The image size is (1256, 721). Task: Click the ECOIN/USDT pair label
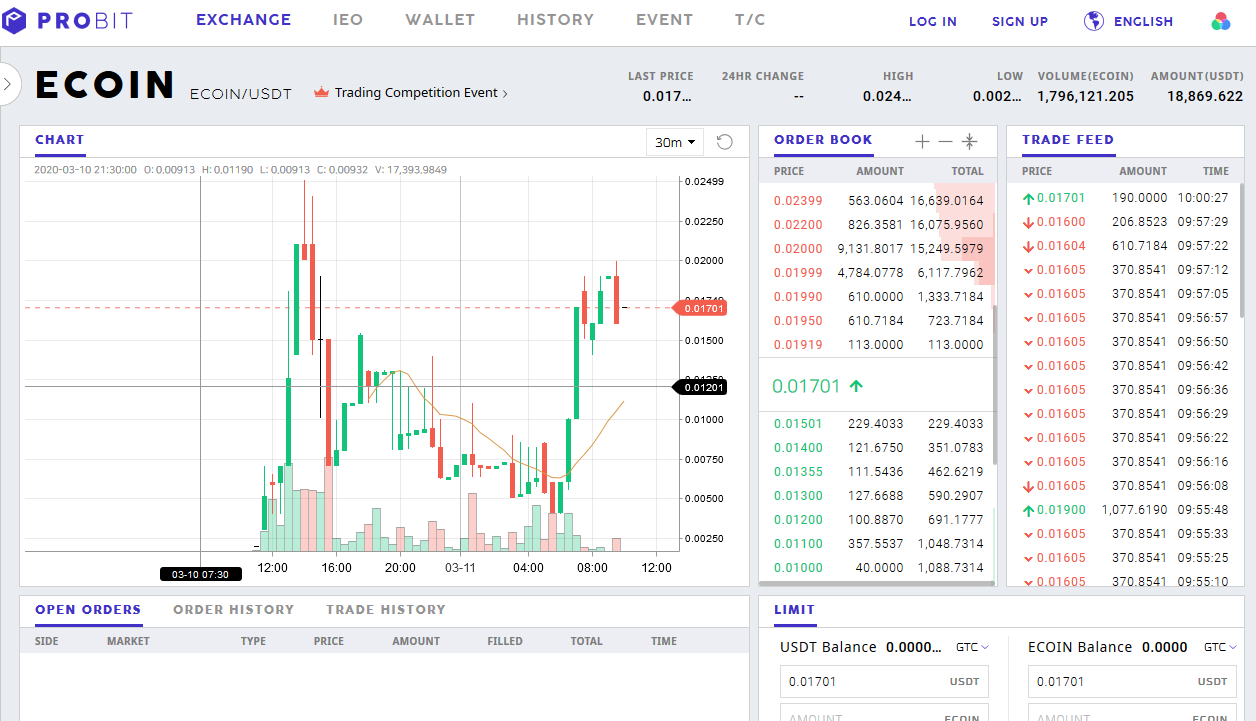coord(241,94)
